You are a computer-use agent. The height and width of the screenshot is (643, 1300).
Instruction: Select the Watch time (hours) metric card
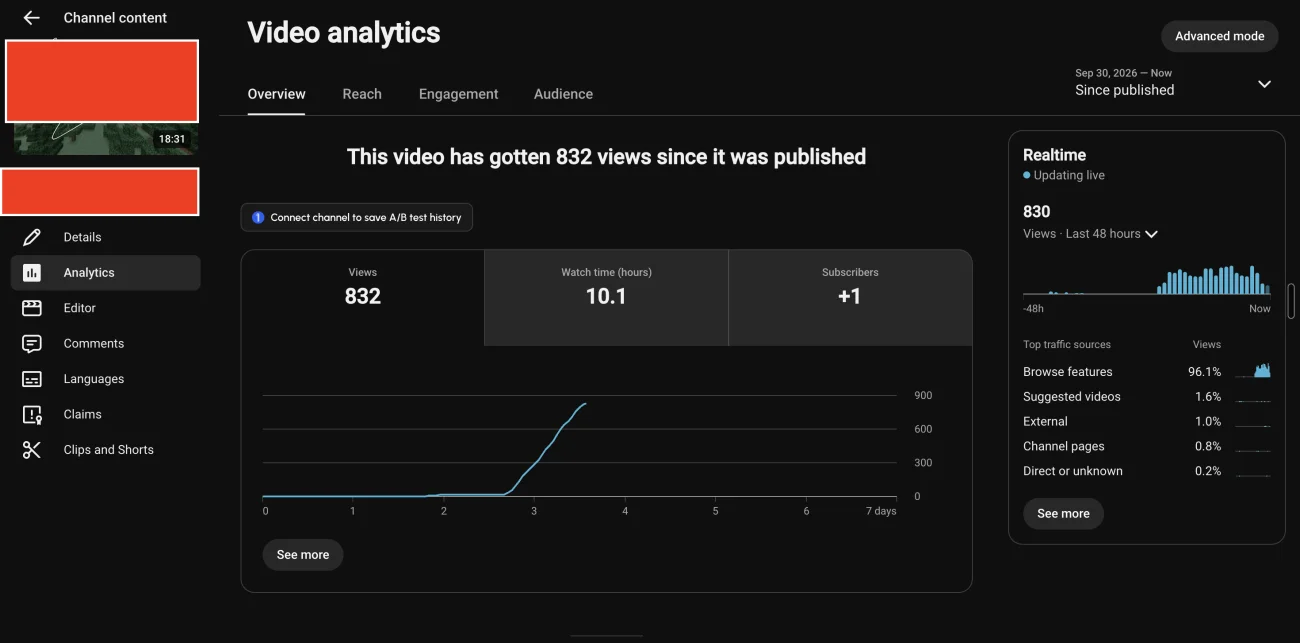tap(606, 298)
